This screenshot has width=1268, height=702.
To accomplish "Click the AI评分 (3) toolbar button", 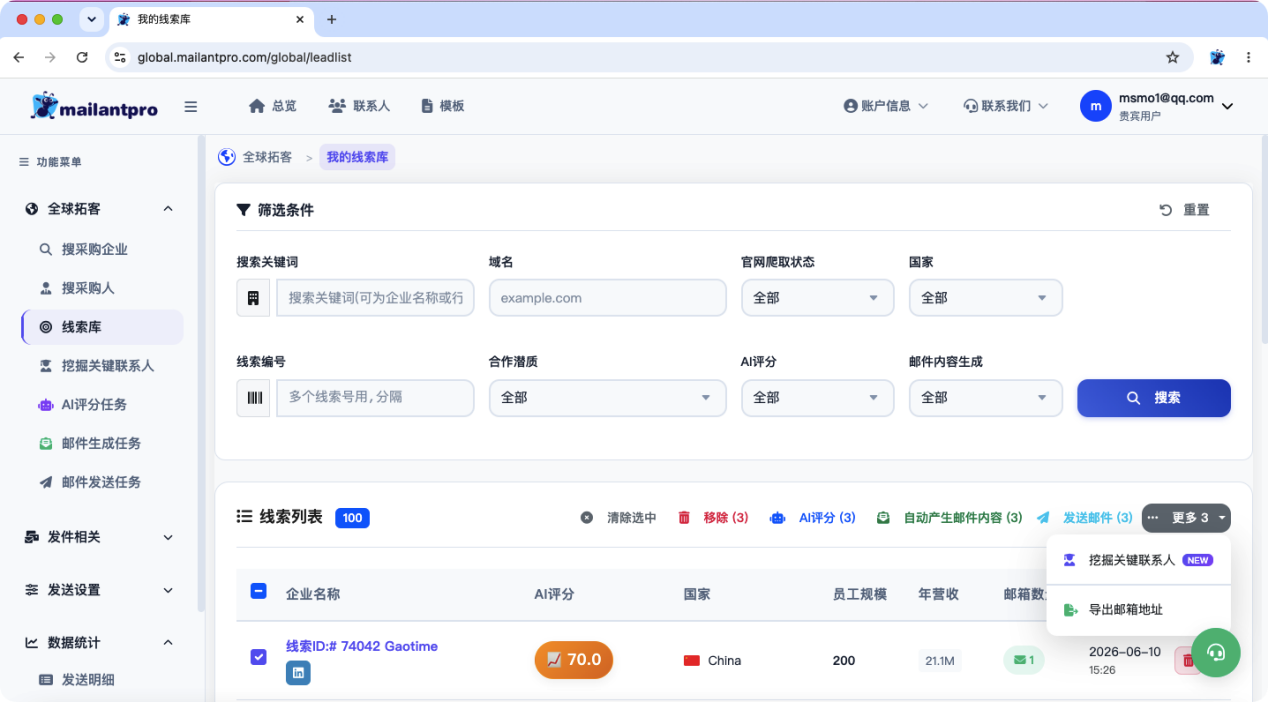I will point(813,517).
